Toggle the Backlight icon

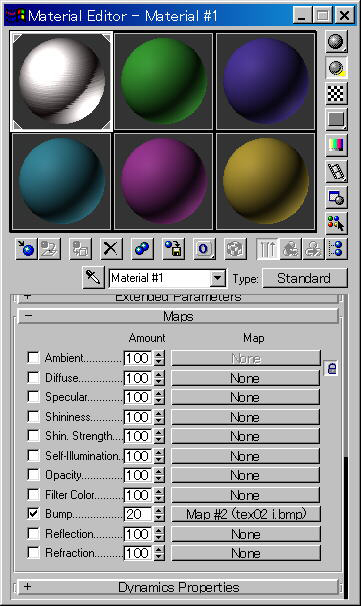336,68
